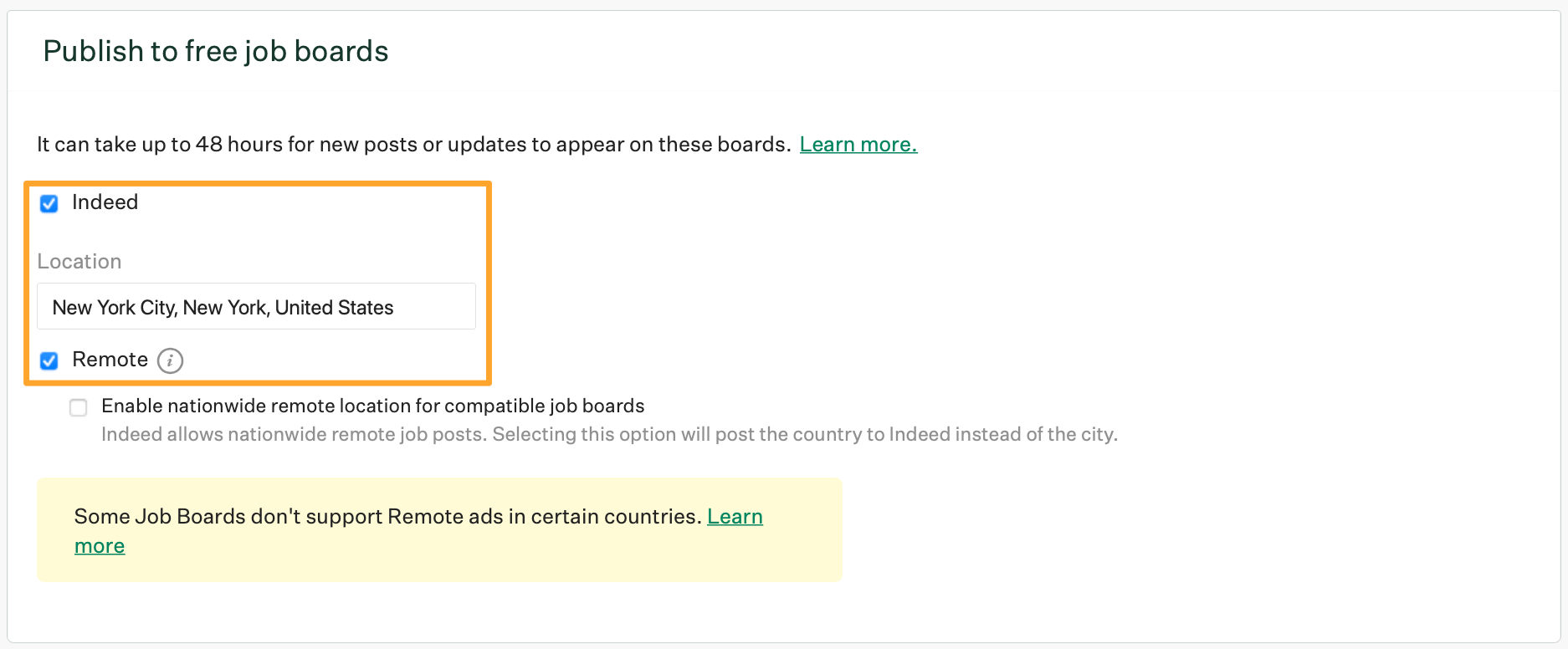Open the Remote info tooltip icon

coord(170,360)
